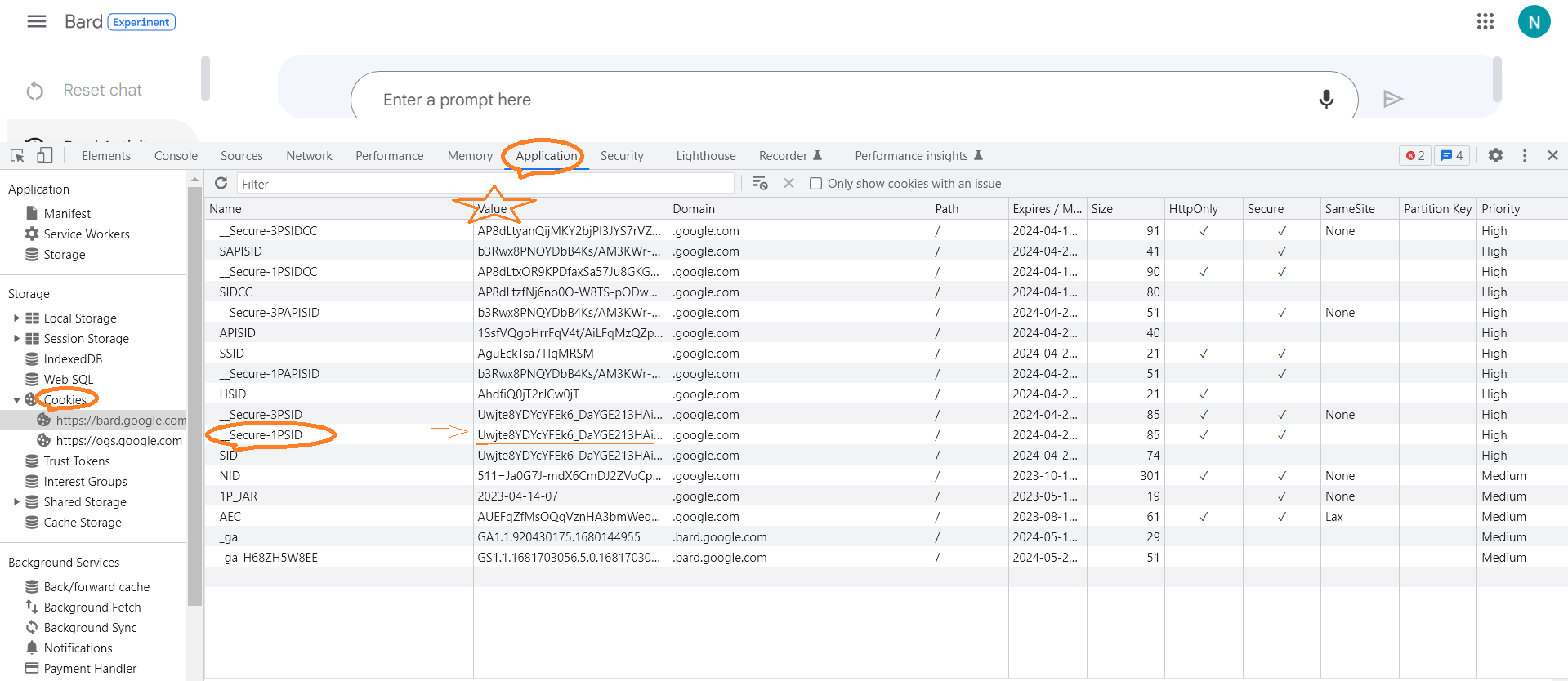
Task: Open Manifest in the Application sidebar
Action: (67, 213)
